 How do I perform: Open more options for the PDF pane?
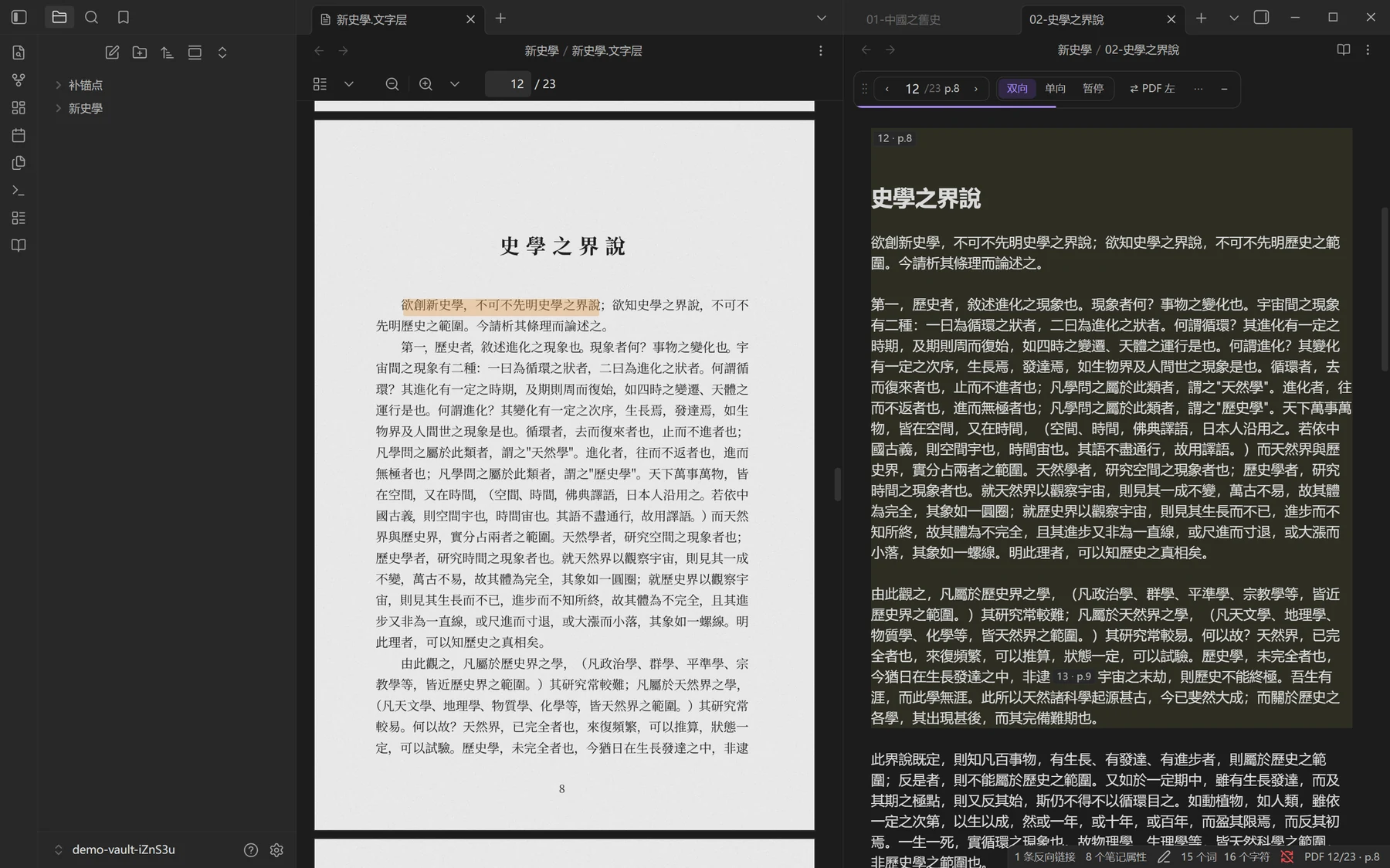pos(821,50)
